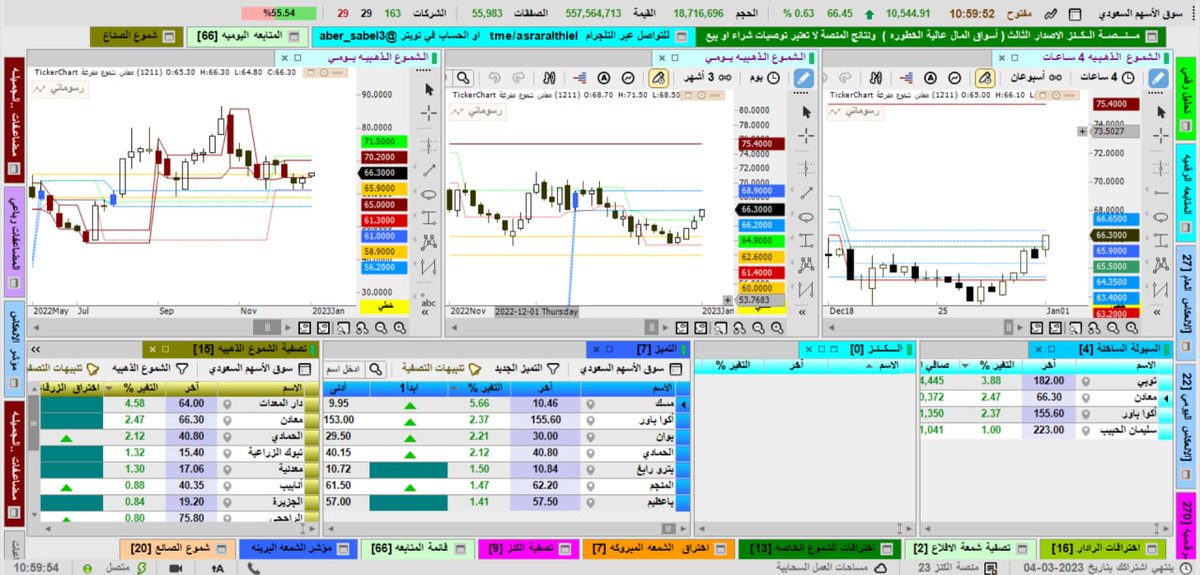Toggle the pin marker for مسك row

point(591,403)
